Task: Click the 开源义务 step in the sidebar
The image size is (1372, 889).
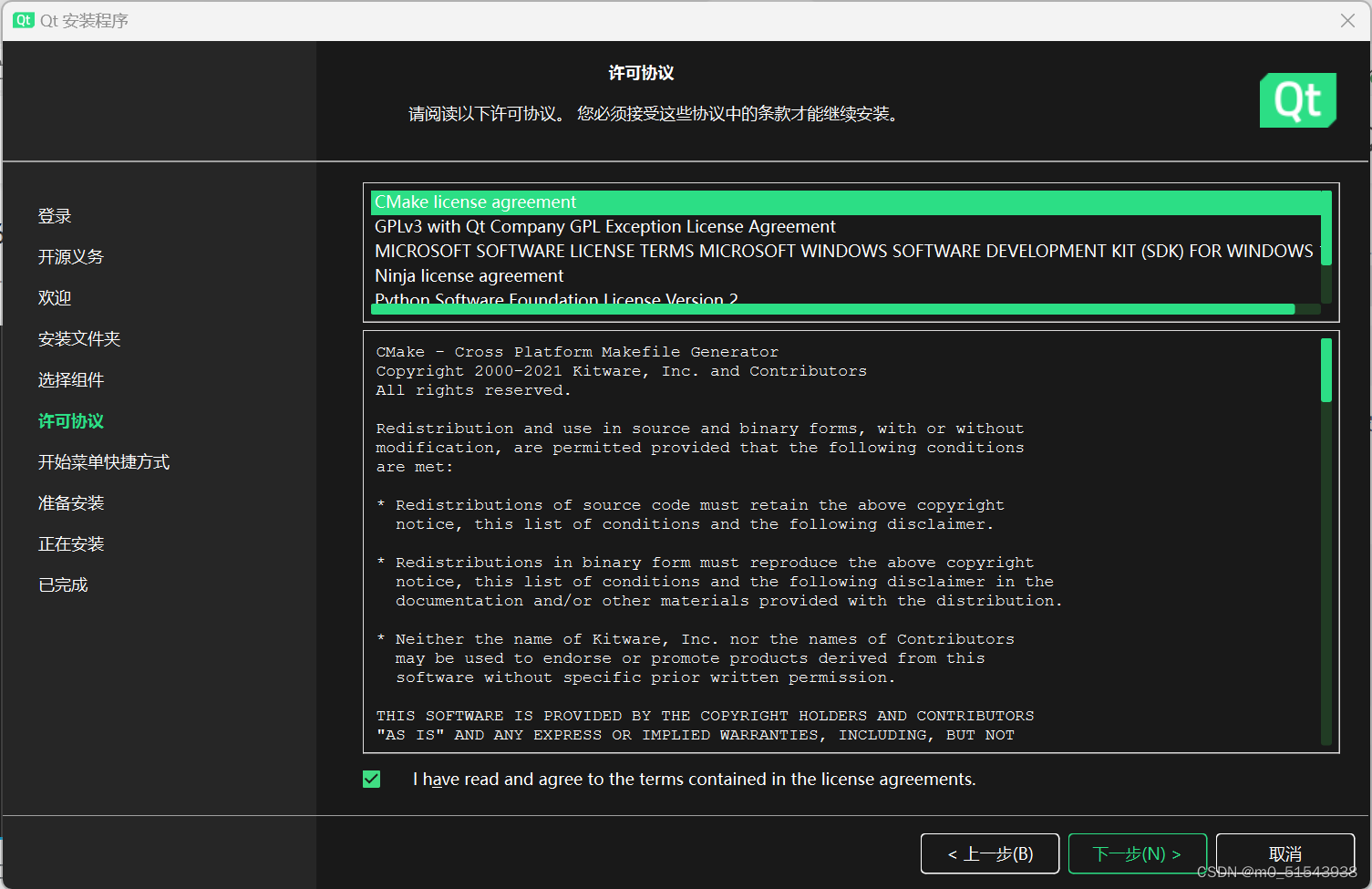Action: pos(71,257)
